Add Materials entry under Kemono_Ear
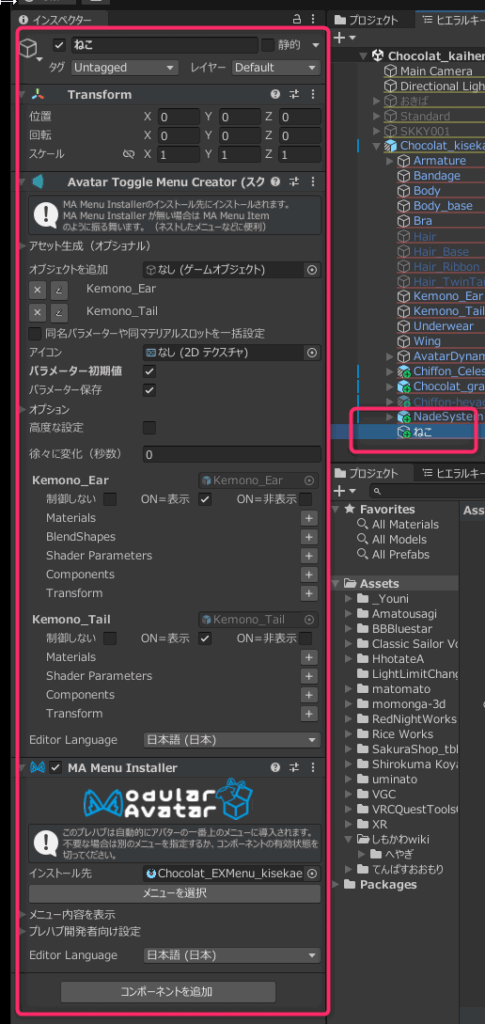This screenshot has height=1024, width=485. coord(309,519)
